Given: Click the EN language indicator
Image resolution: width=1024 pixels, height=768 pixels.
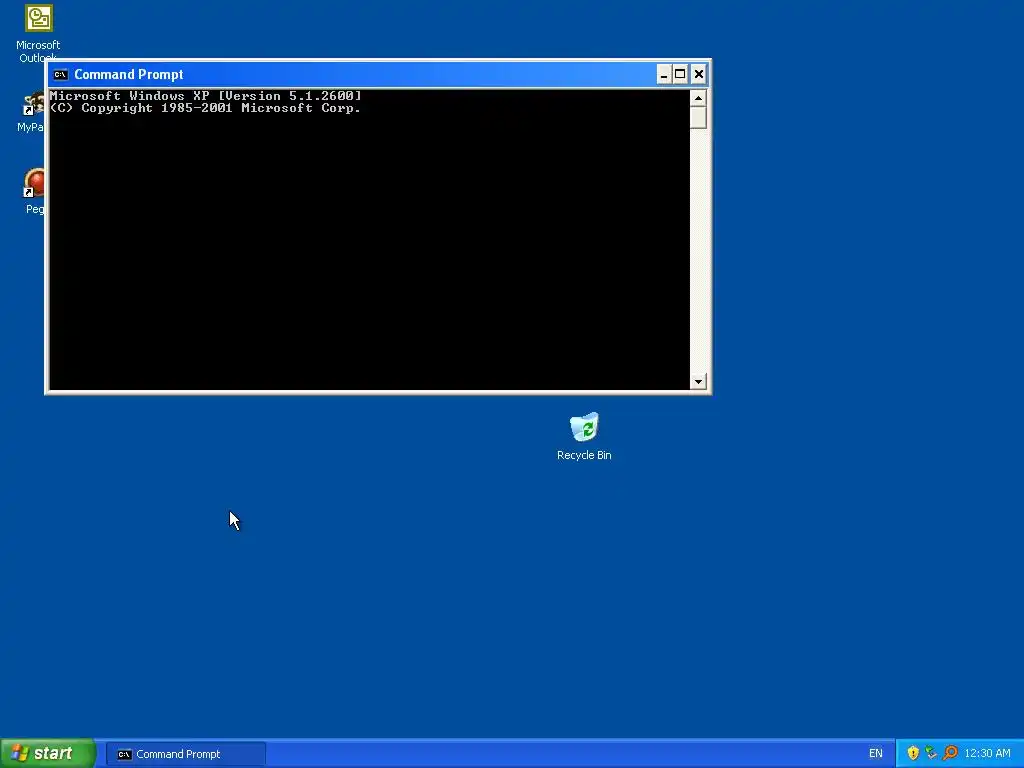Looking at the screenshot, I should pos(876,754).
